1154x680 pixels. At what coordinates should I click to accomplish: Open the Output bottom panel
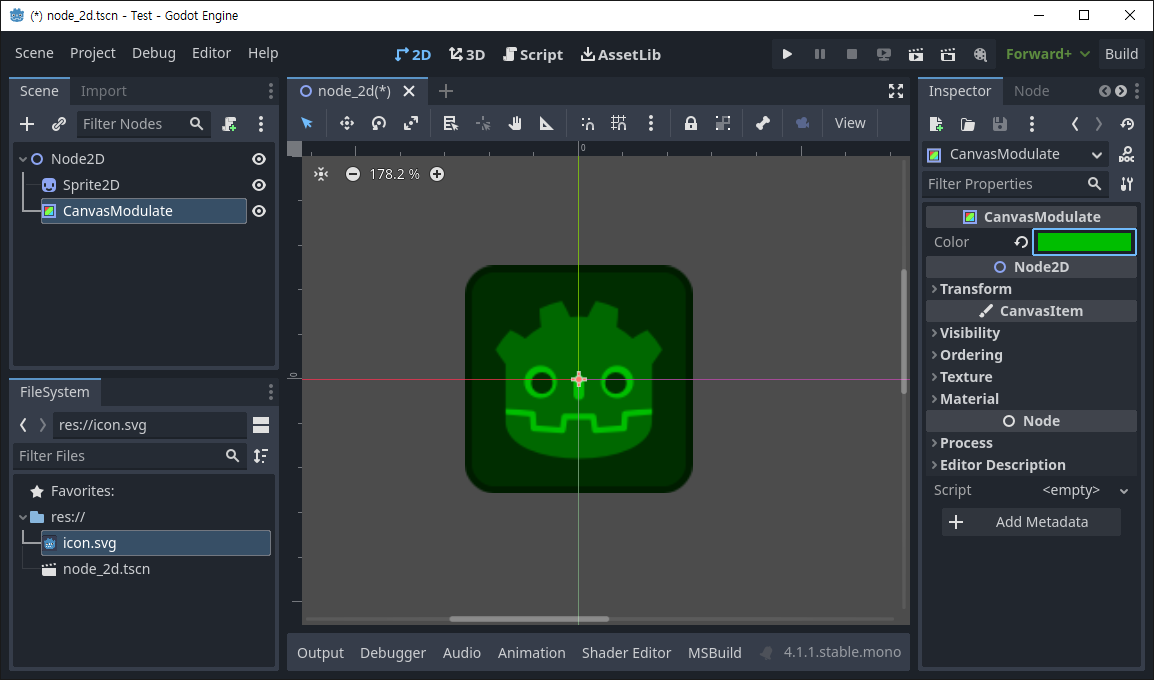click(320, 653)
